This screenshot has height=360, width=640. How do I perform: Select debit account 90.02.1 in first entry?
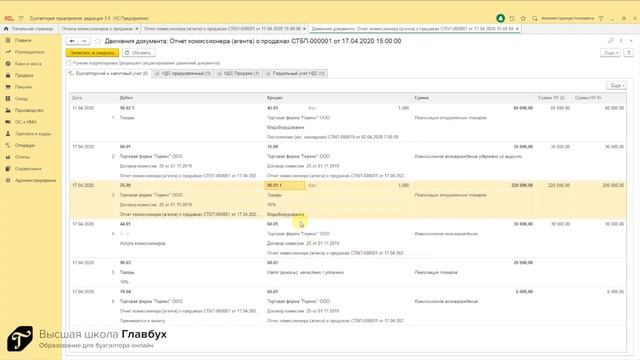[x=127, y=108]
